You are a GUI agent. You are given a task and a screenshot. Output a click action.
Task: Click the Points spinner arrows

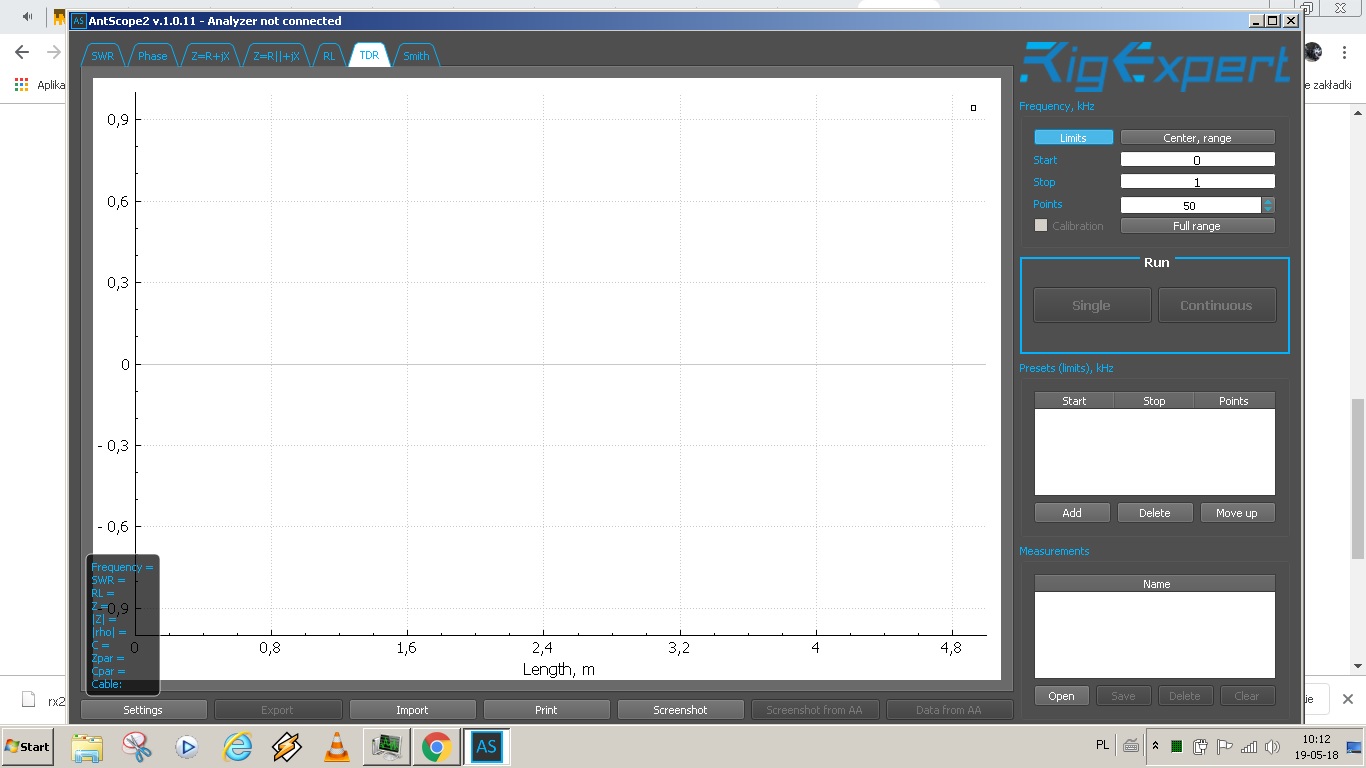point(1268,205)
